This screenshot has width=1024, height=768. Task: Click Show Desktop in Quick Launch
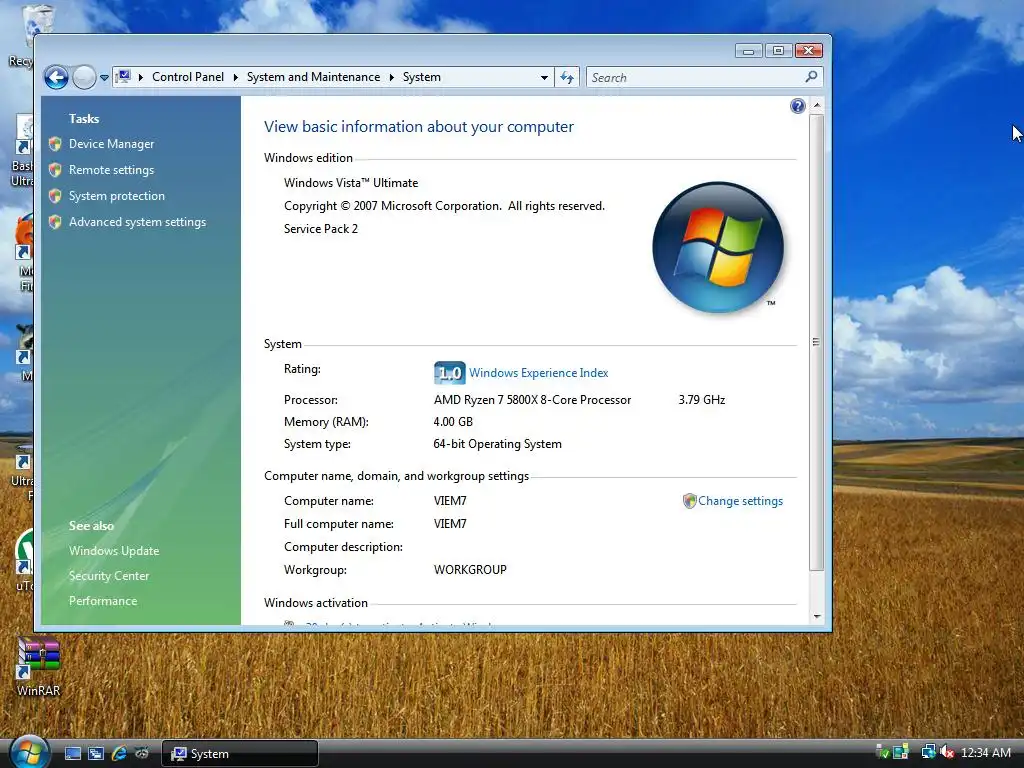(x=73, y=754)
